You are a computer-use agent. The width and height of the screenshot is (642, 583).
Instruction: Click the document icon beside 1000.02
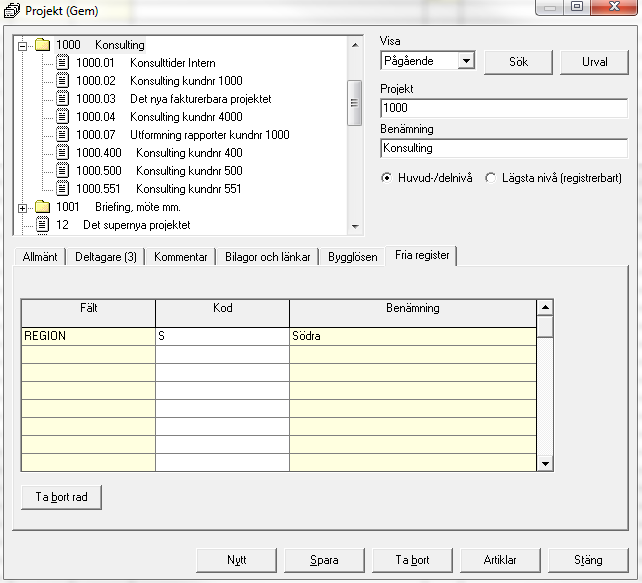(x=62, y=81)
